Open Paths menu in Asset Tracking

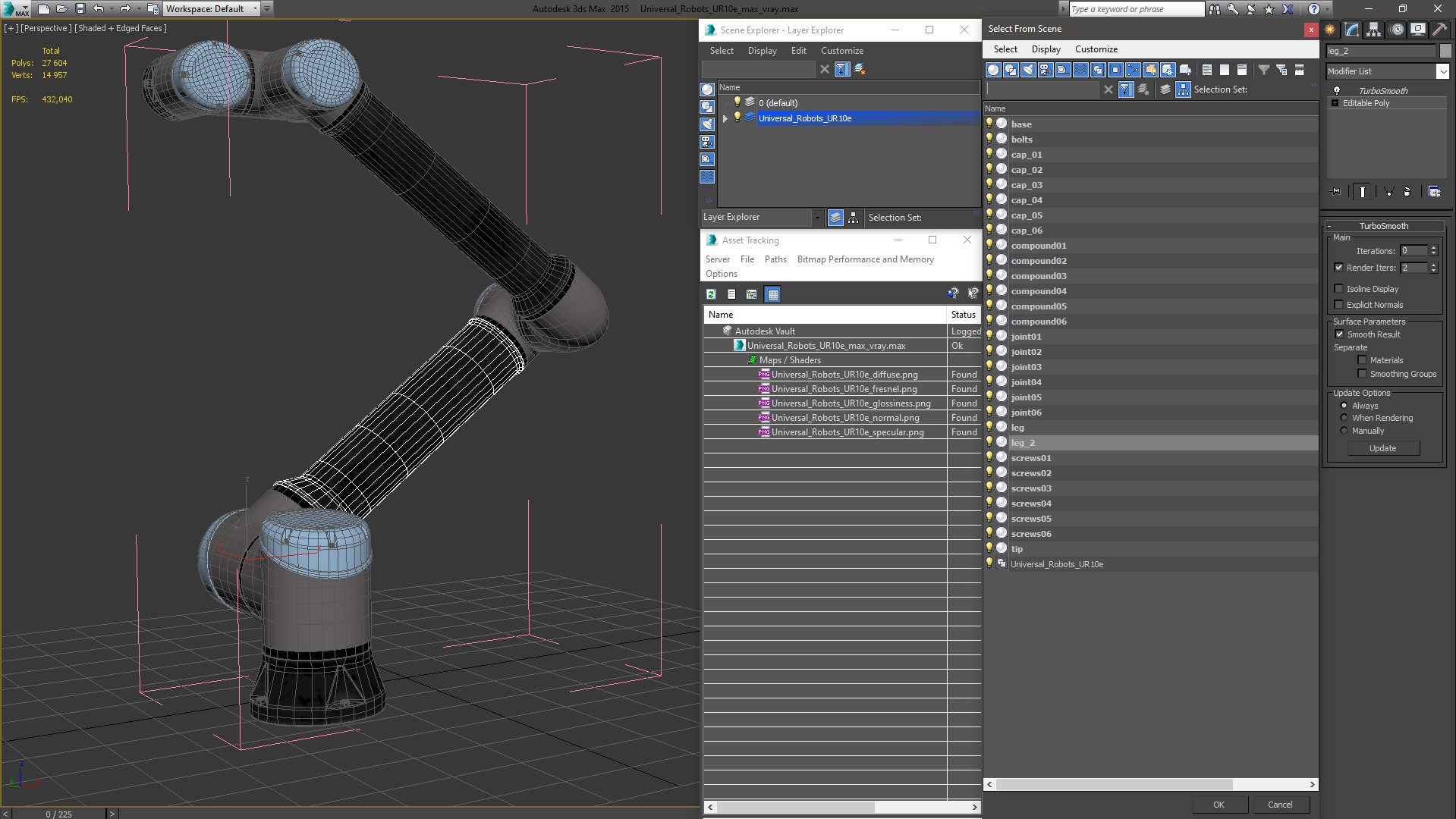(775, 259)
